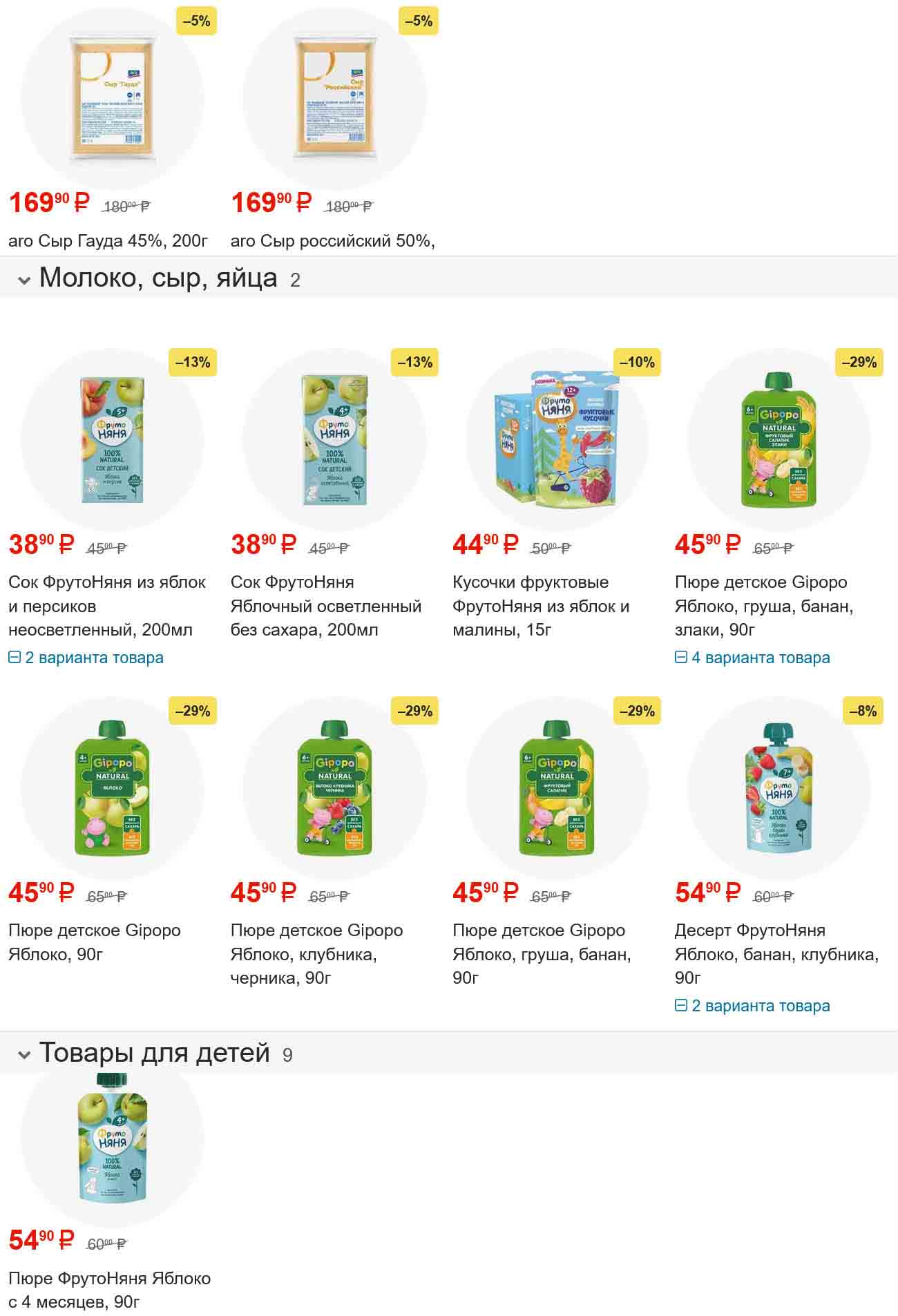898x1316 pixels.
Task: Click the Товары для детей heading
Action: [155, 1053]
